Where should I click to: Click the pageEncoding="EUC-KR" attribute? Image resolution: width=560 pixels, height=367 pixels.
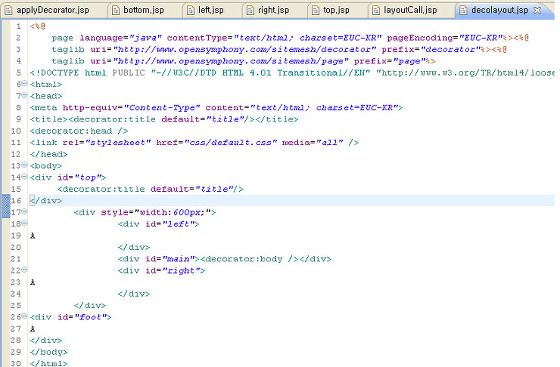click(445, 38)
